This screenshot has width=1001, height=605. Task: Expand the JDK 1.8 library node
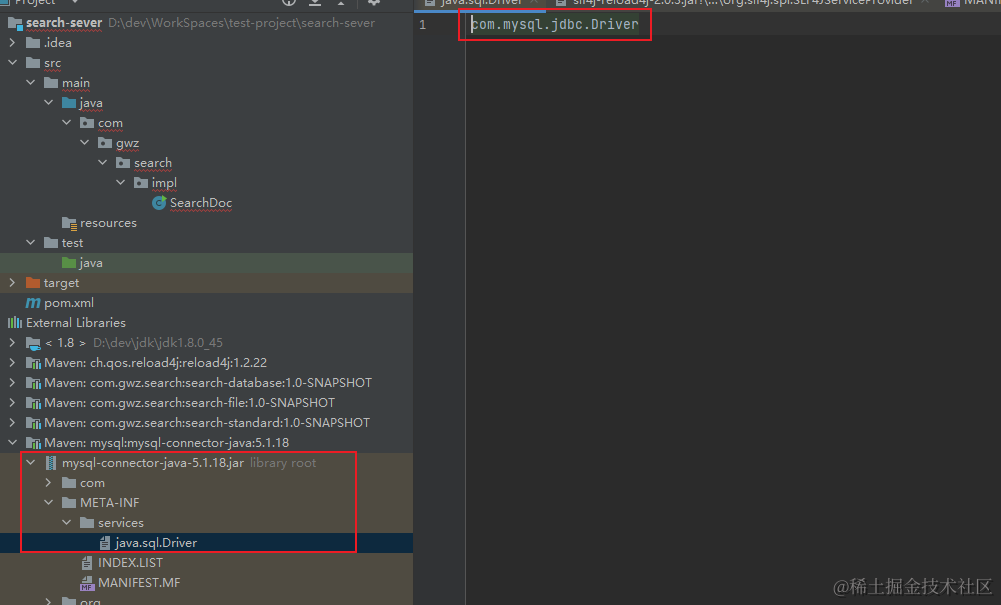coord(12,343)
